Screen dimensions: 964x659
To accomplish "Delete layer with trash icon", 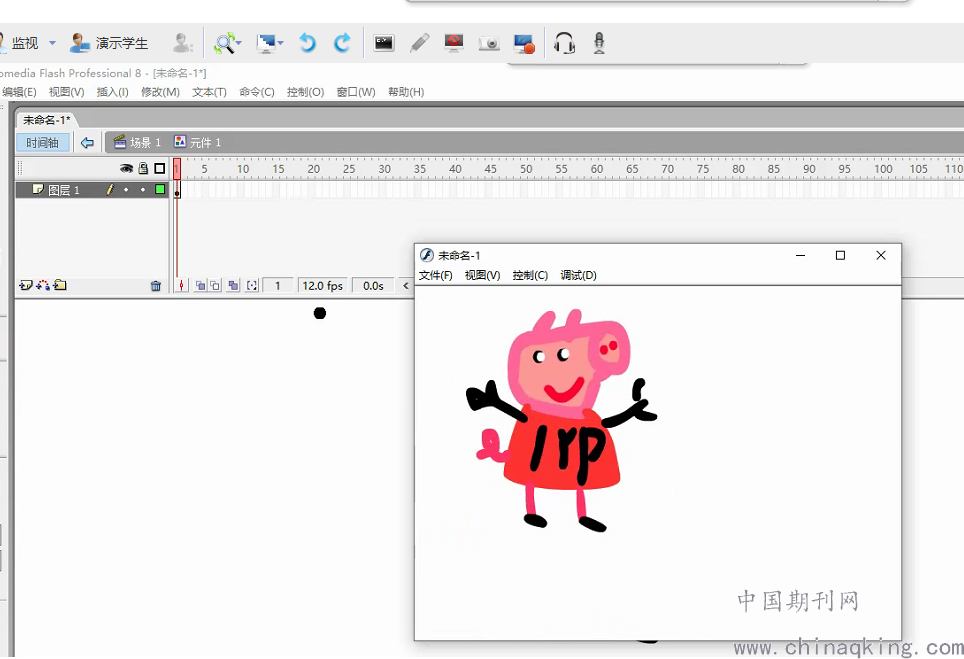I will [156, 286].
